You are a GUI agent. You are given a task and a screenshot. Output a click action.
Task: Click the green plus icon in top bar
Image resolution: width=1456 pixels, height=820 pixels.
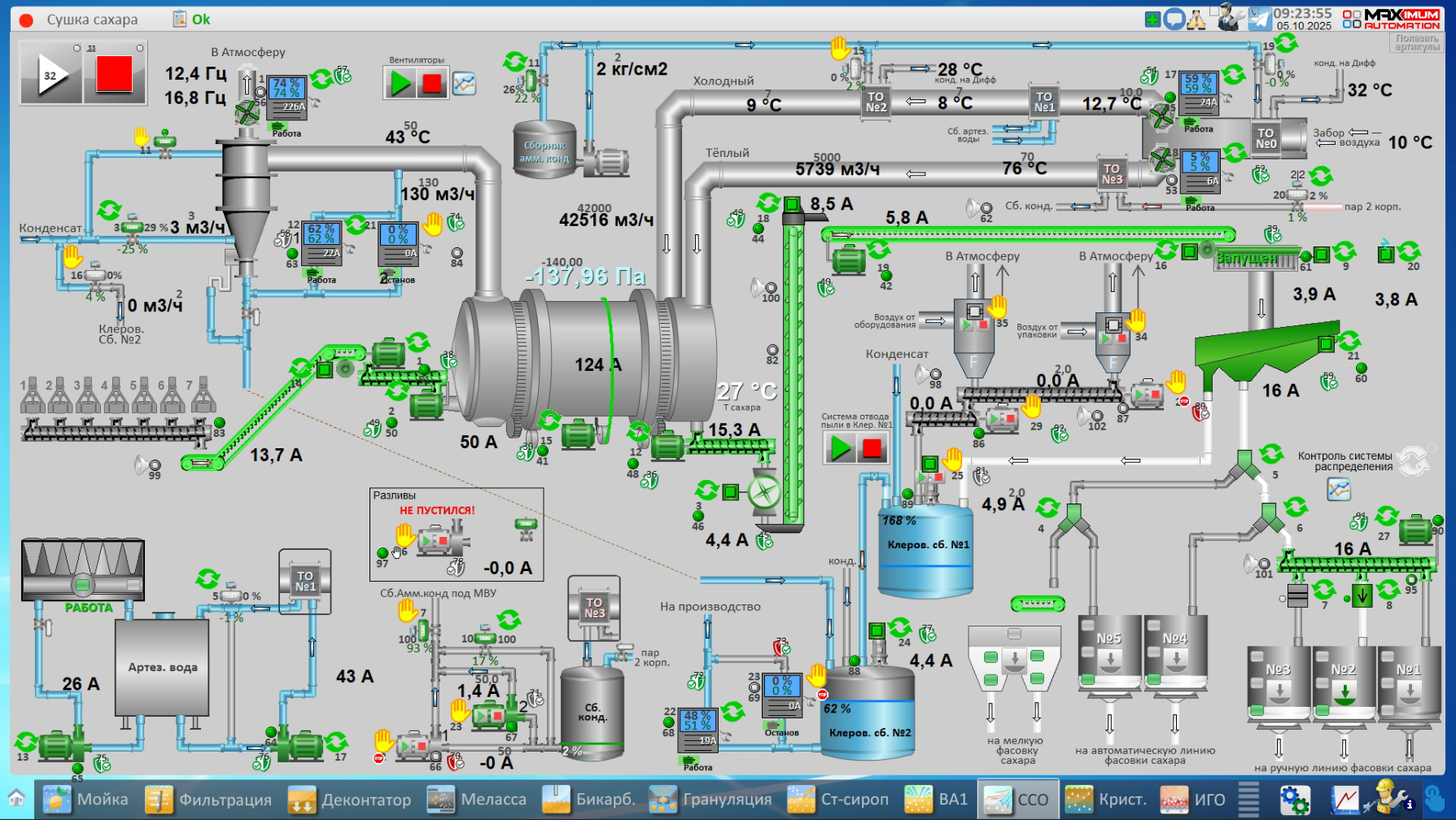1152,19
